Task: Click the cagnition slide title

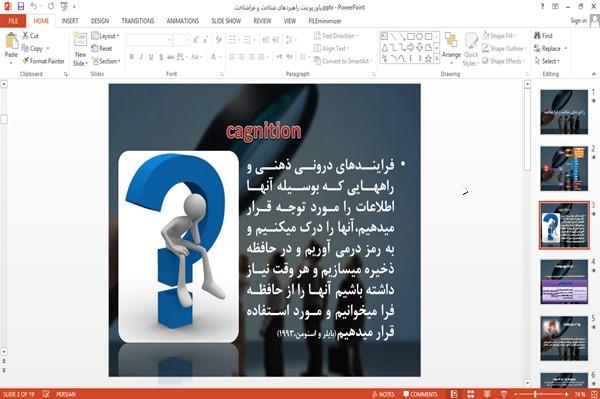Action: click(x=264, y=131)
